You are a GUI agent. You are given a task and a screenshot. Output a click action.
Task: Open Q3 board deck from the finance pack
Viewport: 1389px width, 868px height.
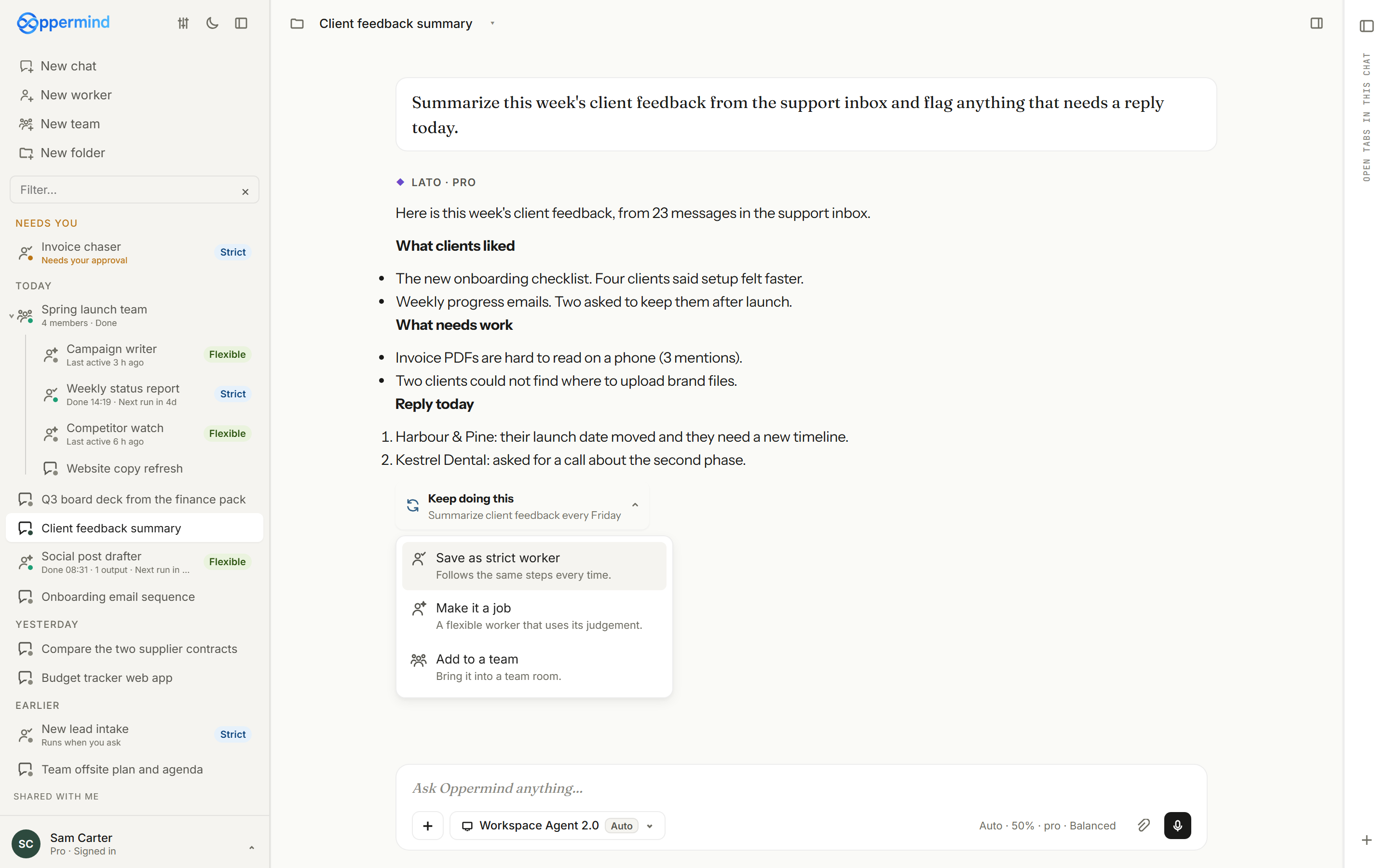pos(134,500)
